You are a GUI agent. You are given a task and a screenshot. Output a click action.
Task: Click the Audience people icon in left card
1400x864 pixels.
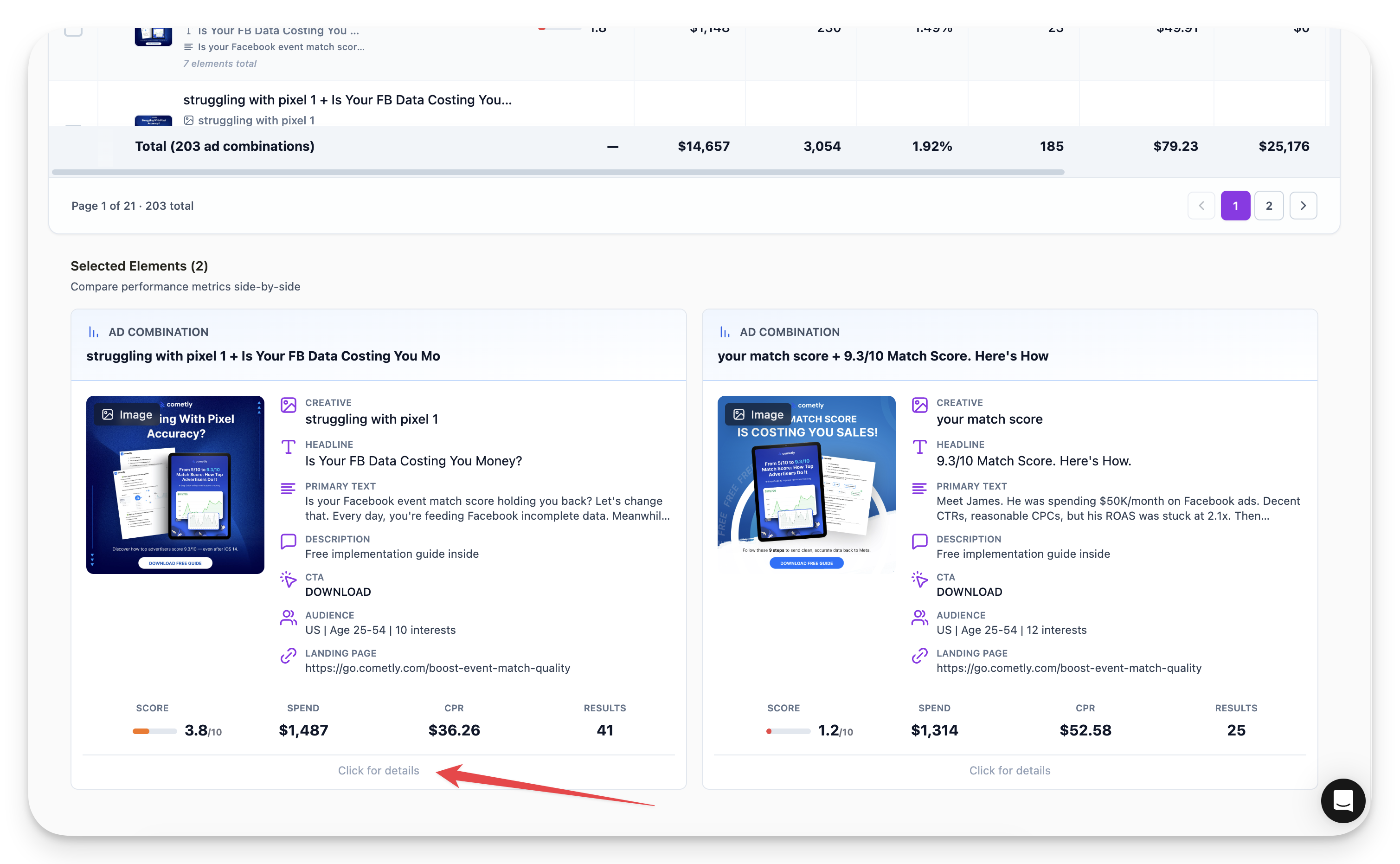point(289,617)
